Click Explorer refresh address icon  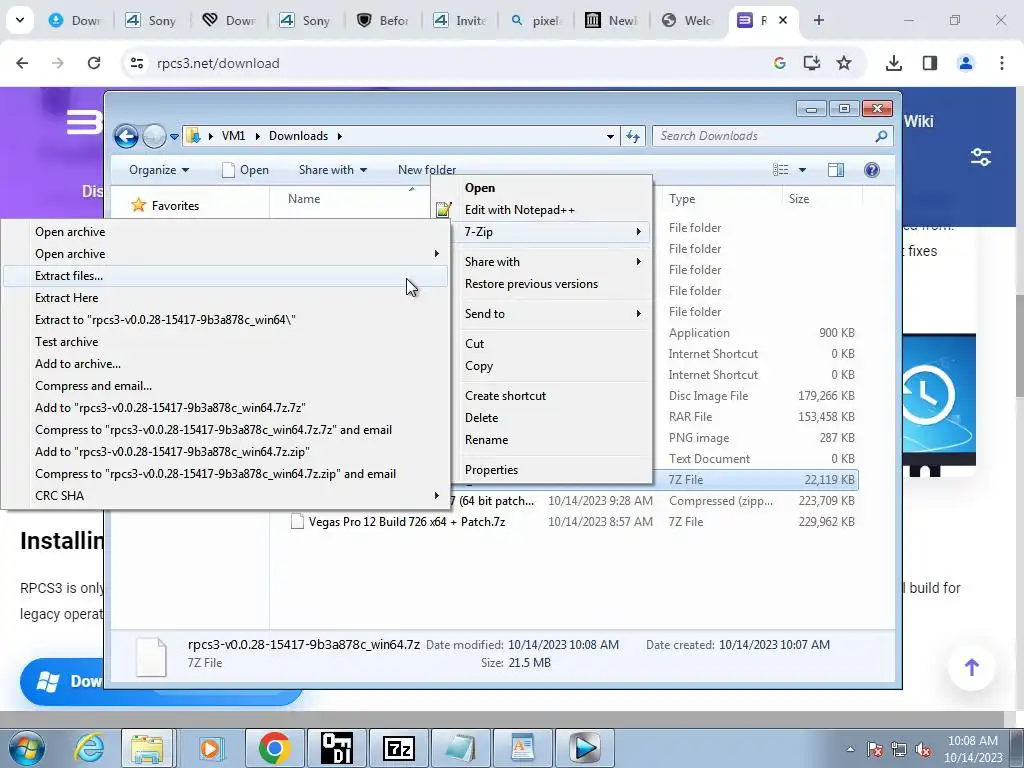click(x=633, y=136)
